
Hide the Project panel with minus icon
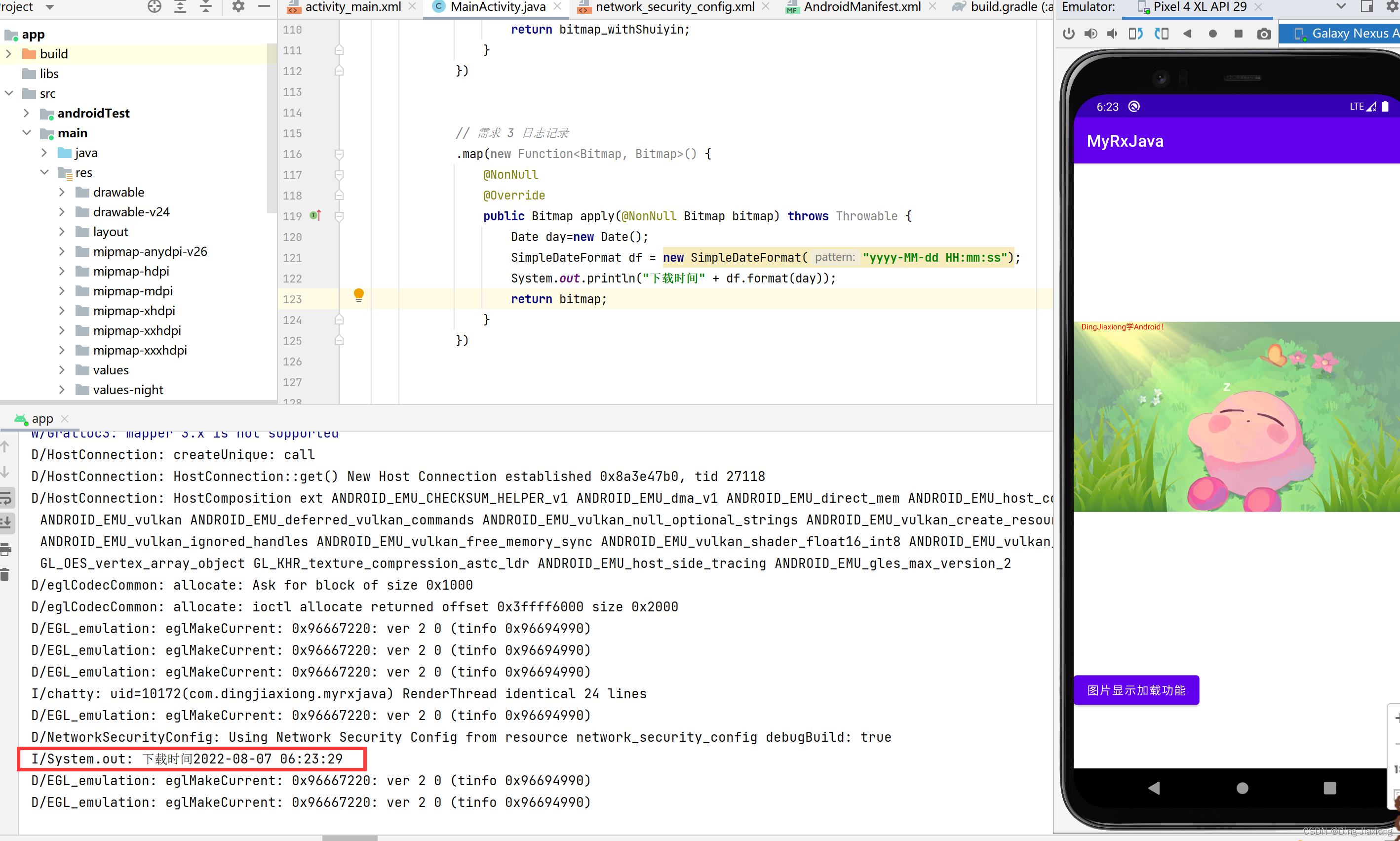264,7
